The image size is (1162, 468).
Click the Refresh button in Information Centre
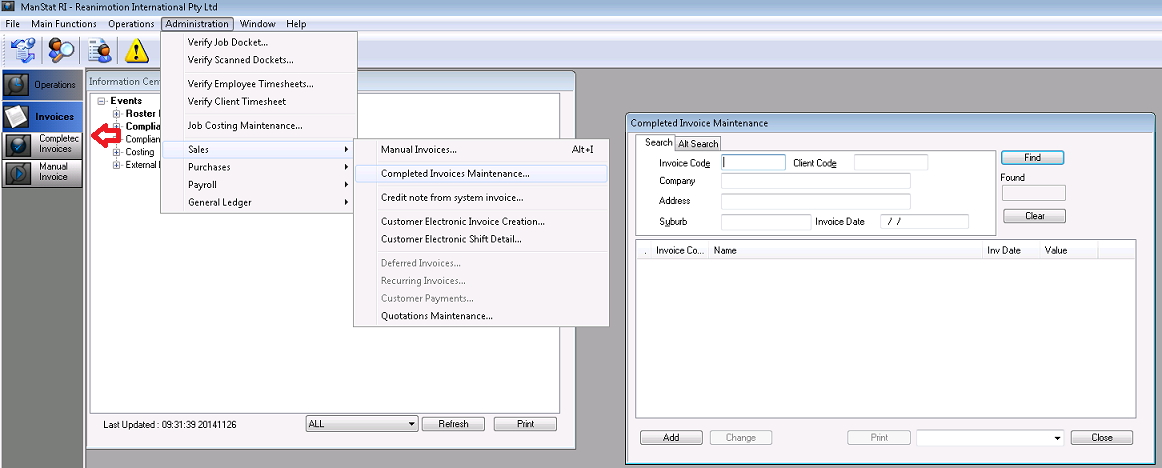(x=452, y=424)
